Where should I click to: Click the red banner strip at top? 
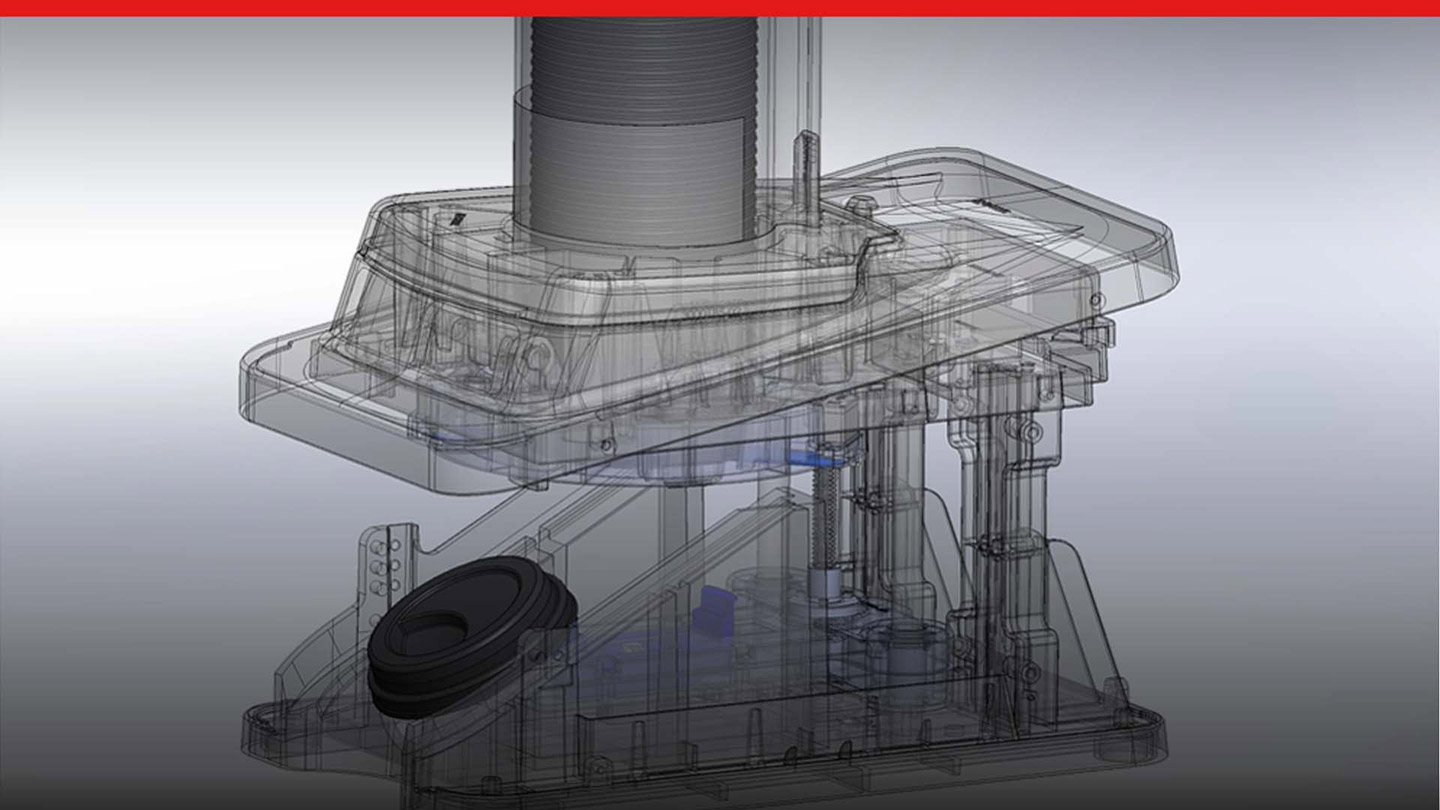pyautogui.click(x=720, y=8)
